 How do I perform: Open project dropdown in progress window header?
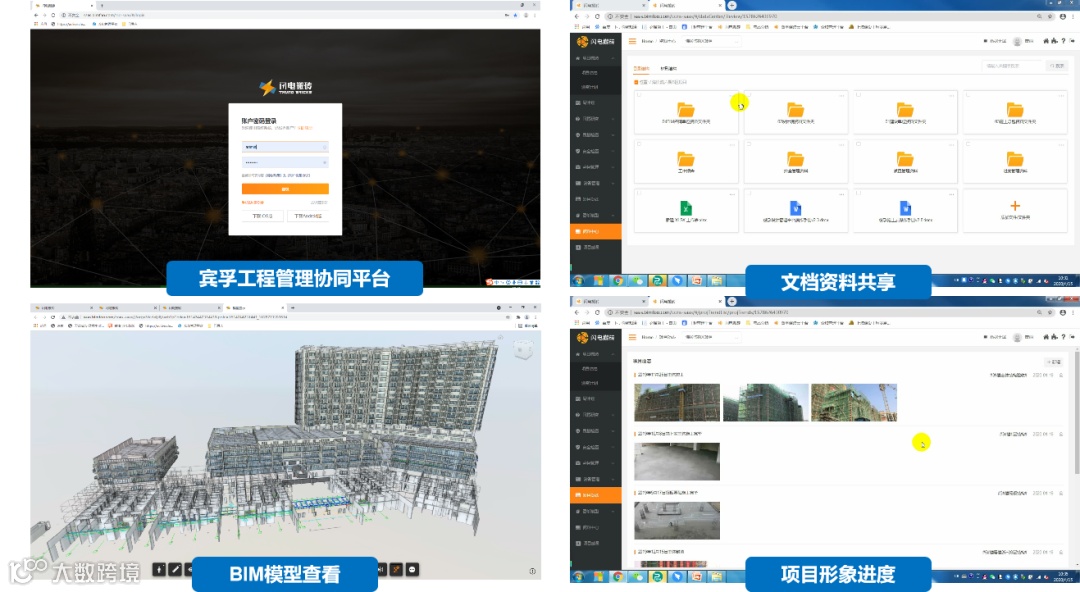pos(712,337)
